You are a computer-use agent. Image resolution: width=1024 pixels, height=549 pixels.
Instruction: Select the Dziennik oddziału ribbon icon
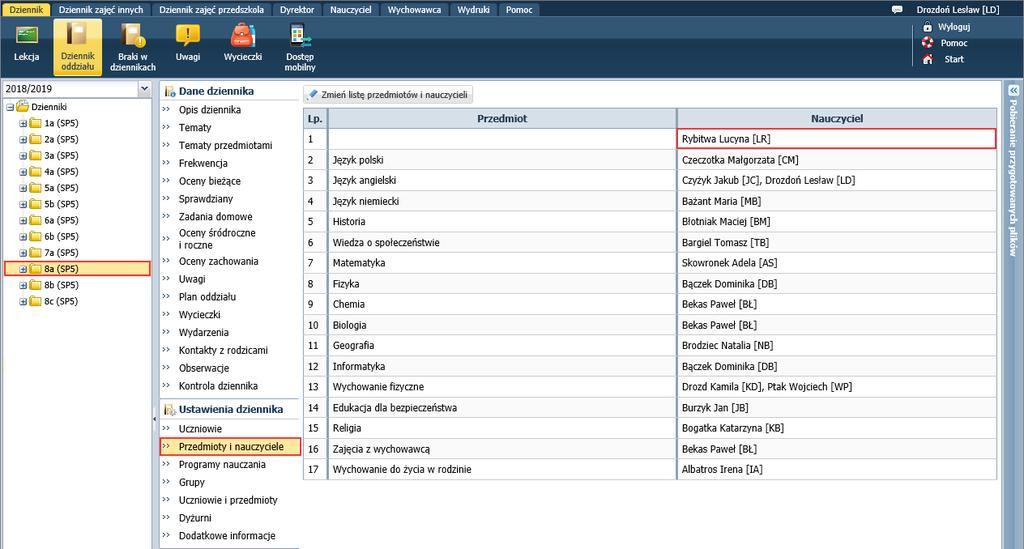[78, 47]
